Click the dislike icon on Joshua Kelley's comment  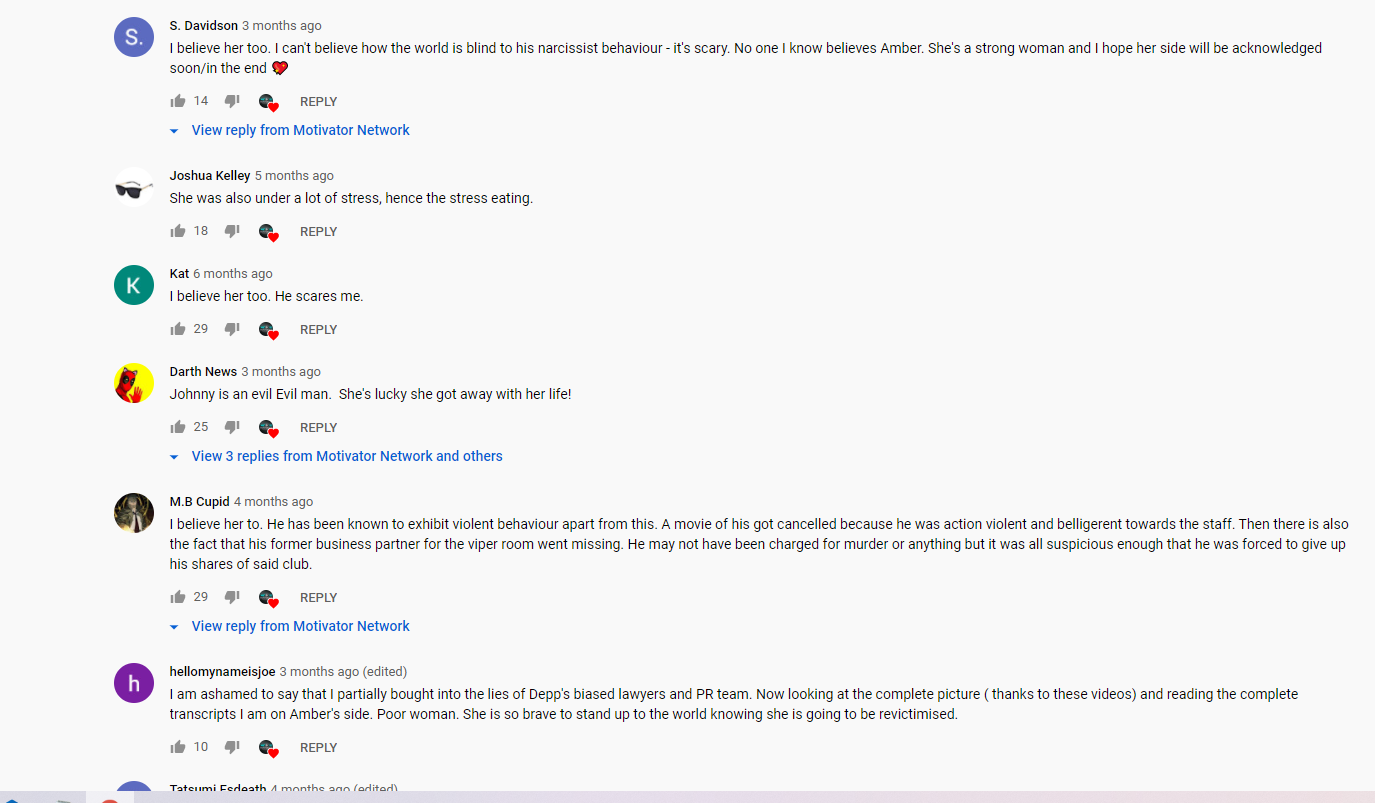pyautogui.click(x=231, y=231)
